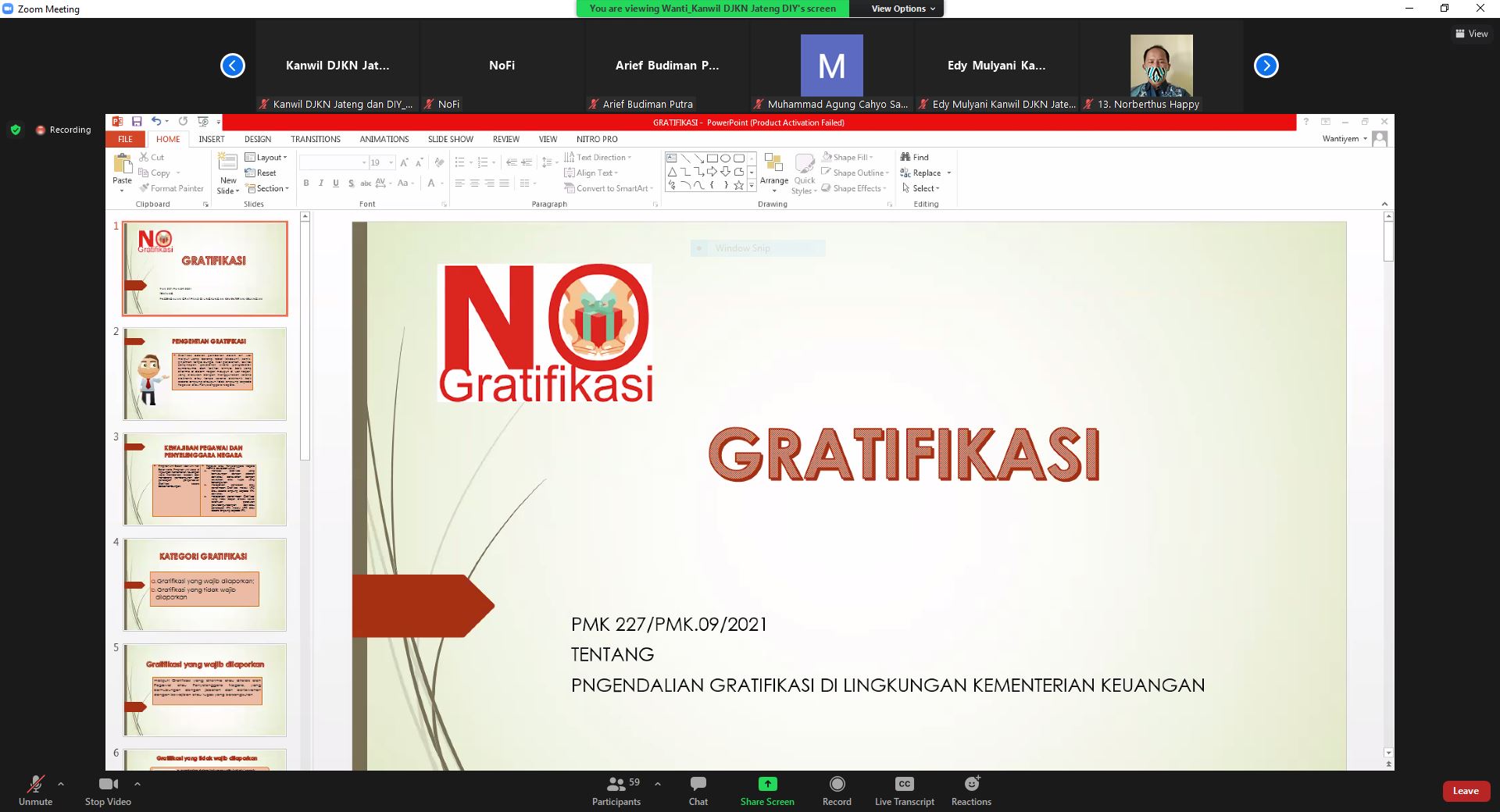This screenshot has height=812, width=1500.
Task: Click Cut in the Clipboard group
Action: tap(152, 157)
